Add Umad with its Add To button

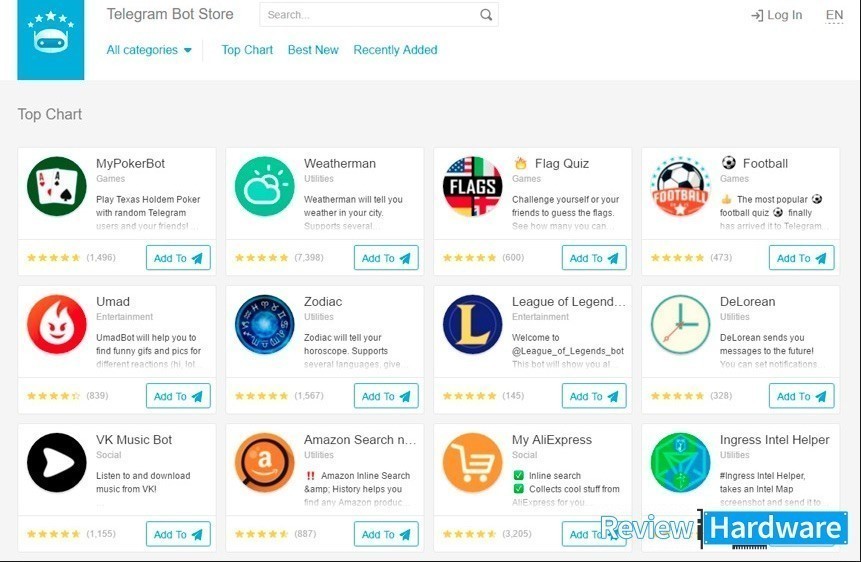pos(178,396)
